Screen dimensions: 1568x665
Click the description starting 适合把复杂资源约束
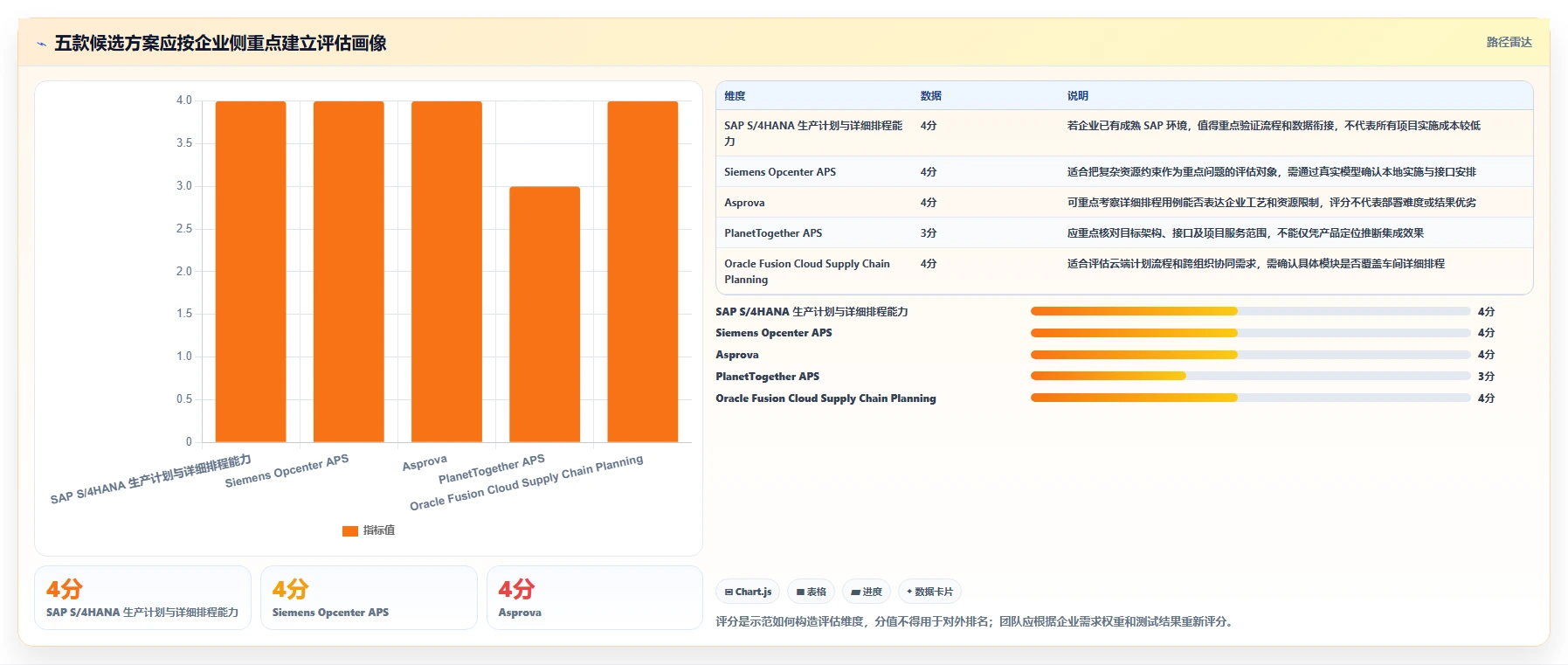click(x=1272, y=172)
